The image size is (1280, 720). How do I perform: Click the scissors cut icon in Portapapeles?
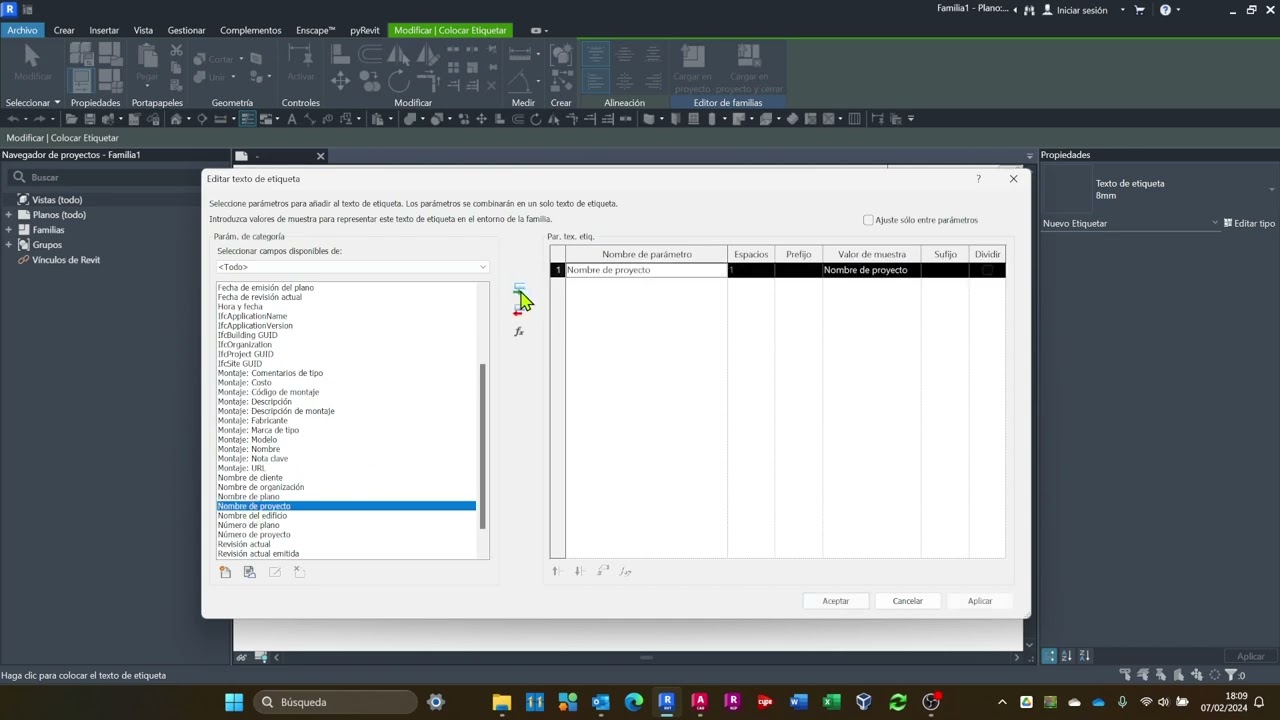[176, 51]
